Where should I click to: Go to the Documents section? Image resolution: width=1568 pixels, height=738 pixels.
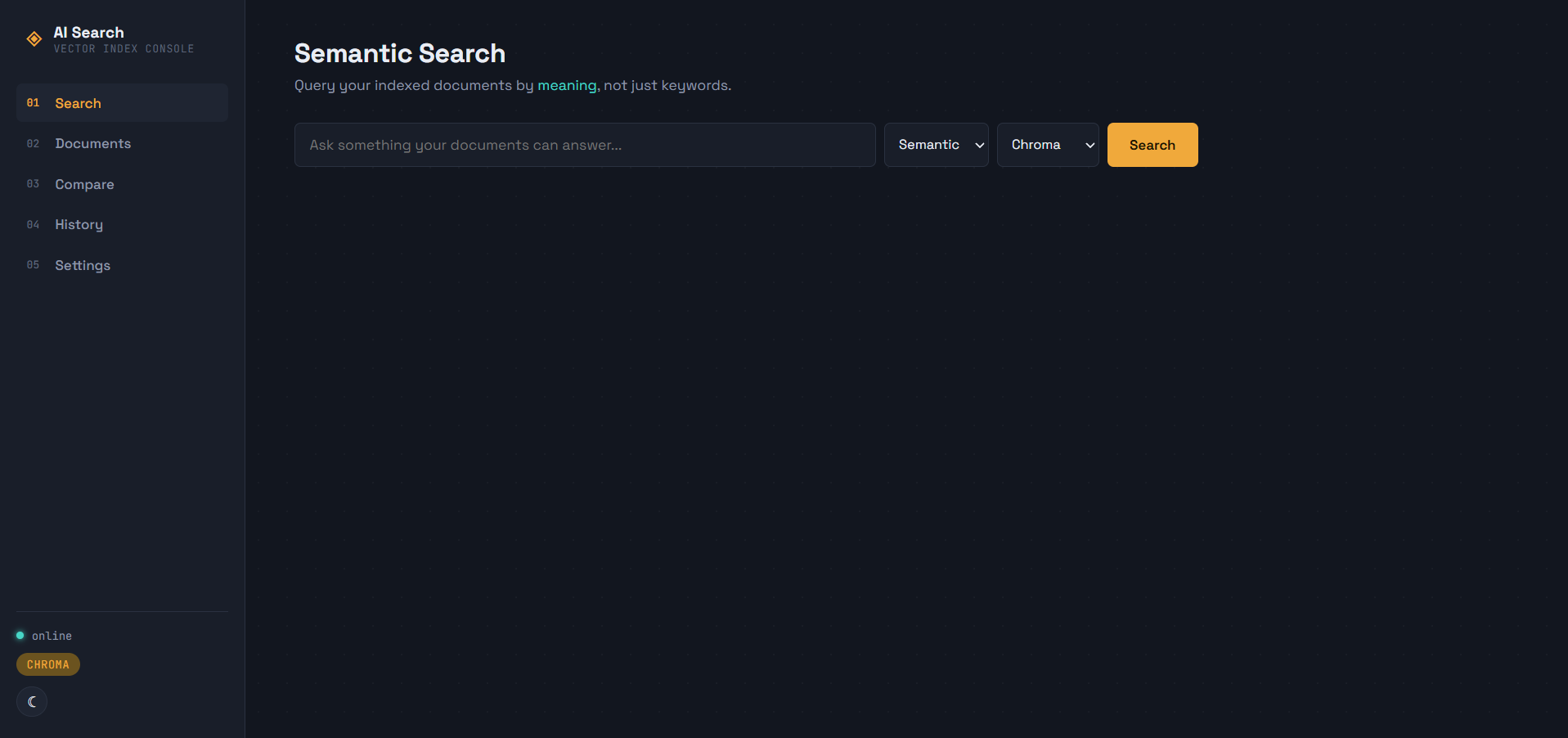click(x=122, y=143)
